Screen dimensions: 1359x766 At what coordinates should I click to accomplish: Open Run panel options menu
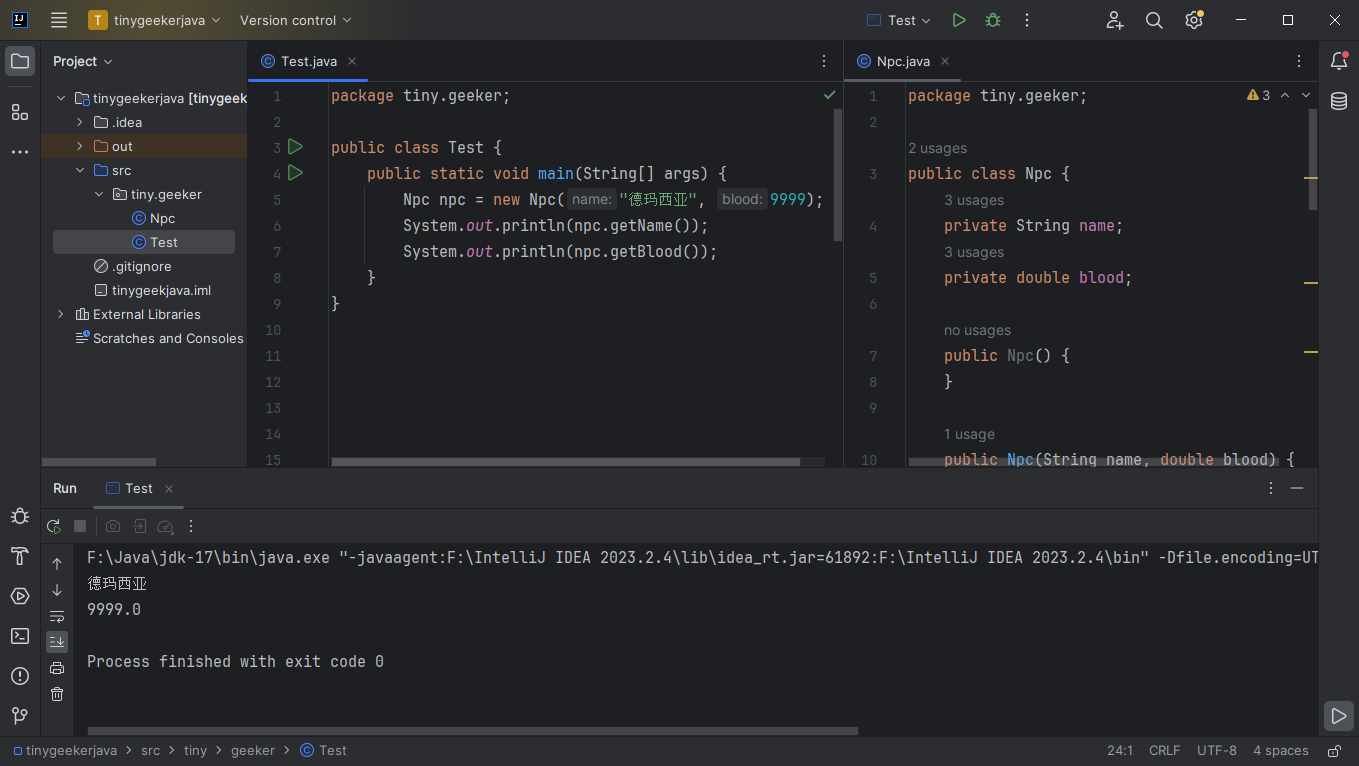click(x=1271, y=488)
